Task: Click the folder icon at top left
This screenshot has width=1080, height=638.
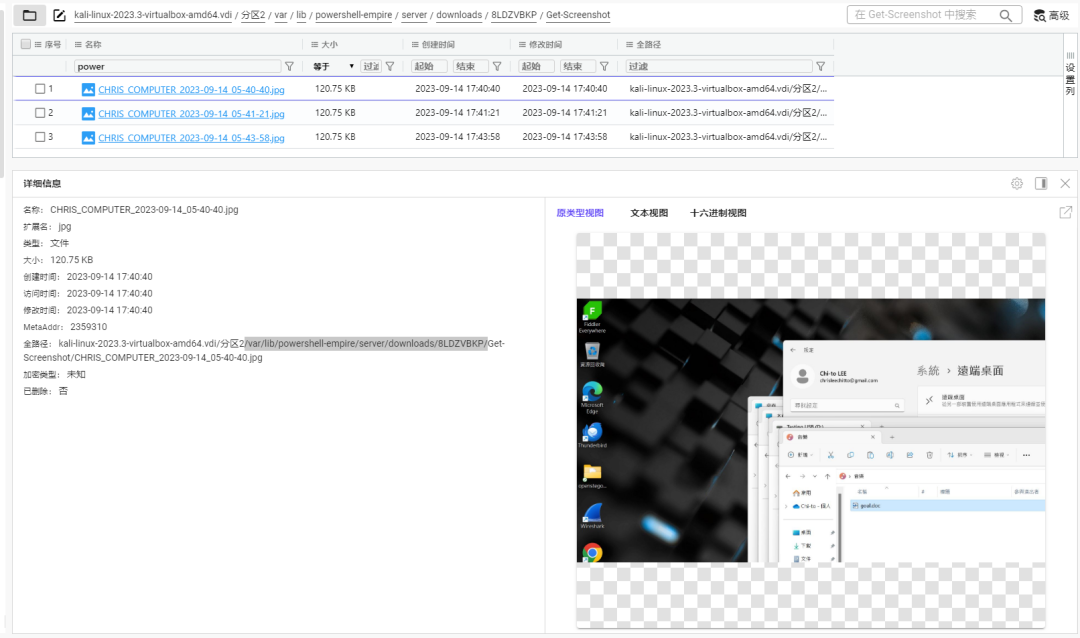Action: coord(30,15)
